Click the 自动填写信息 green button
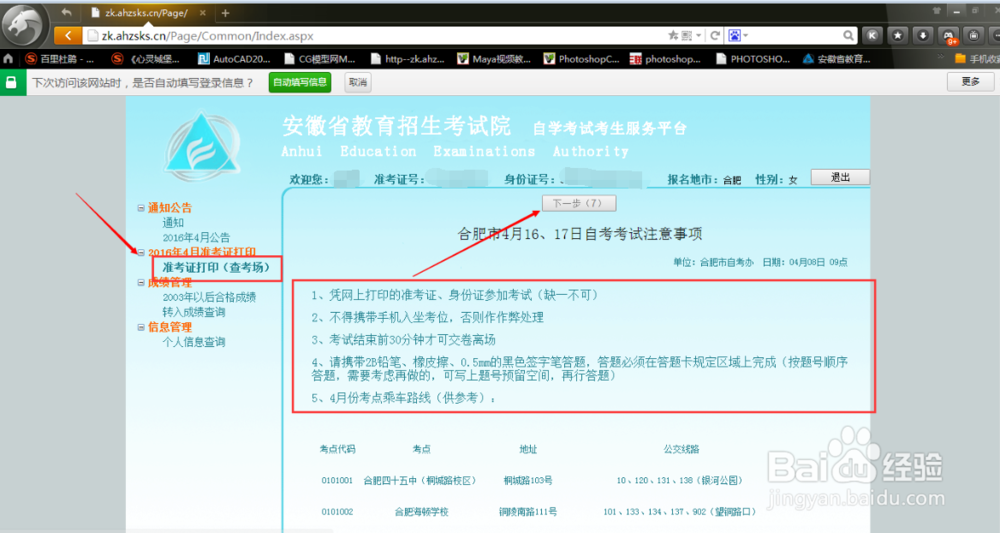The image size is (1000, 533). [x=300, y=82]
